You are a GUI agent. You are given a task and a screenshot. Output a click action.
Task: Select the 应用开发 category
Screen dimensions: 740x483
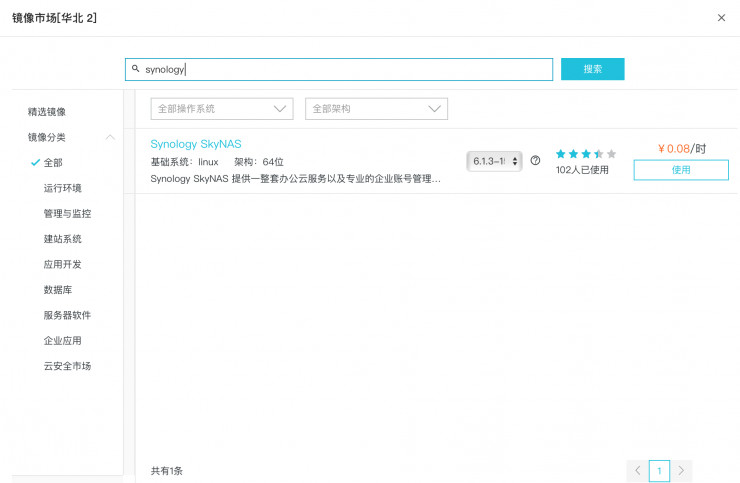(x=62, y=264)
